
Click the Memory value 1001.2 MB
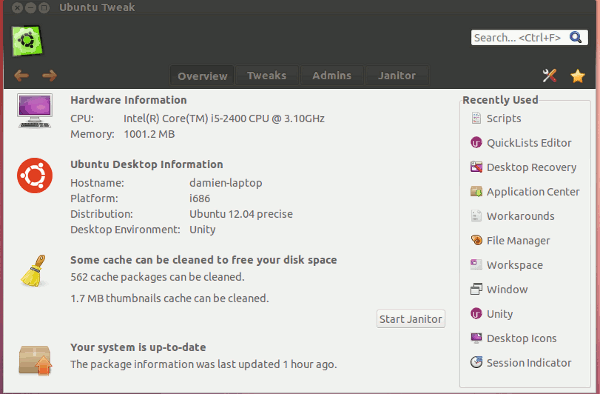pos(149,134)
